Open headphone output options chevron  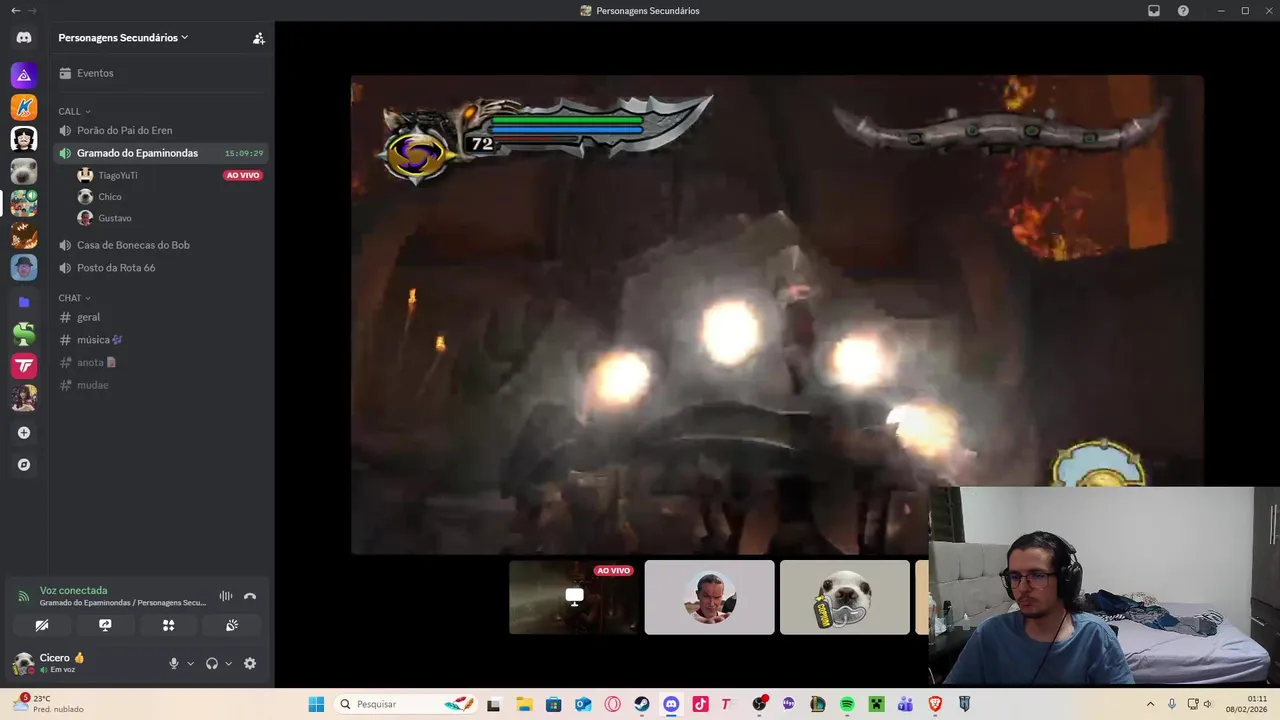pos(228,664)
